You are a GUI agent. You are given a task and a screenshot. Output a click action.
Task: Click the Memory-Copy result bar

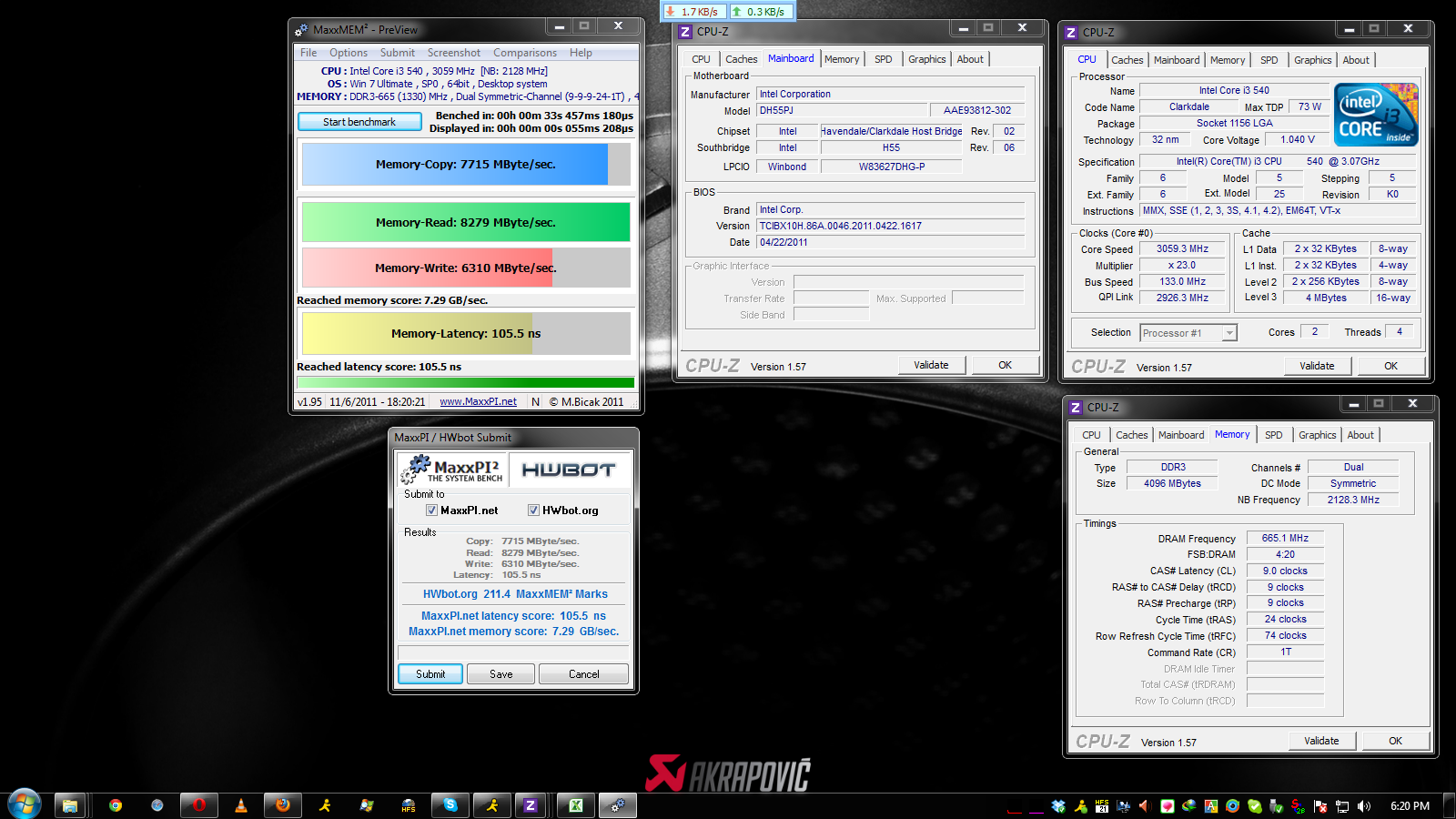click(466, 165)
